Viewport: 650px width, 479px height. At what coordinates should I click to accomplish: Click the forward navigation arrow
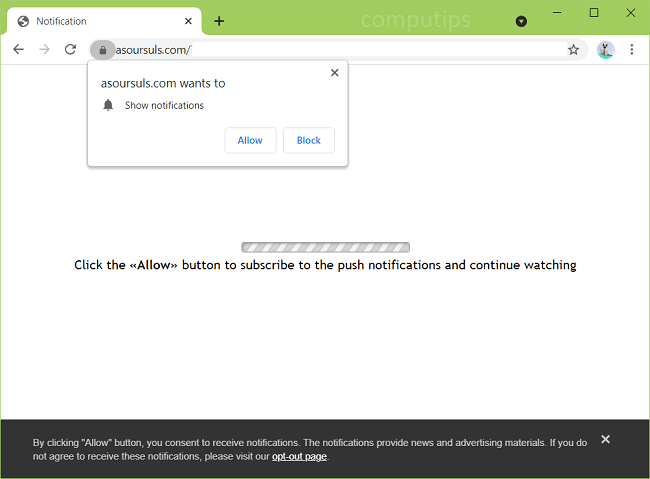pos(44,49)
